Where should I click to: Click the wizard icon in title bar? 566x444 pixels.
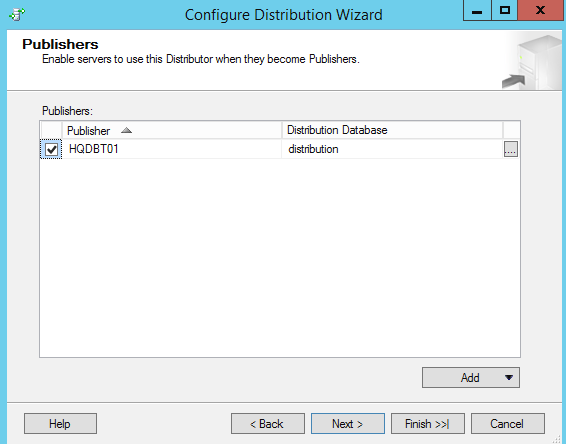pos(17,14)
